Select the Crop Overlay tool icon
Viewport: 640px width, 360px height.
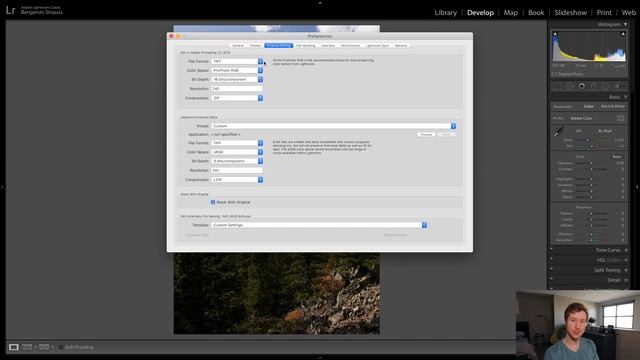click(558, 86)
